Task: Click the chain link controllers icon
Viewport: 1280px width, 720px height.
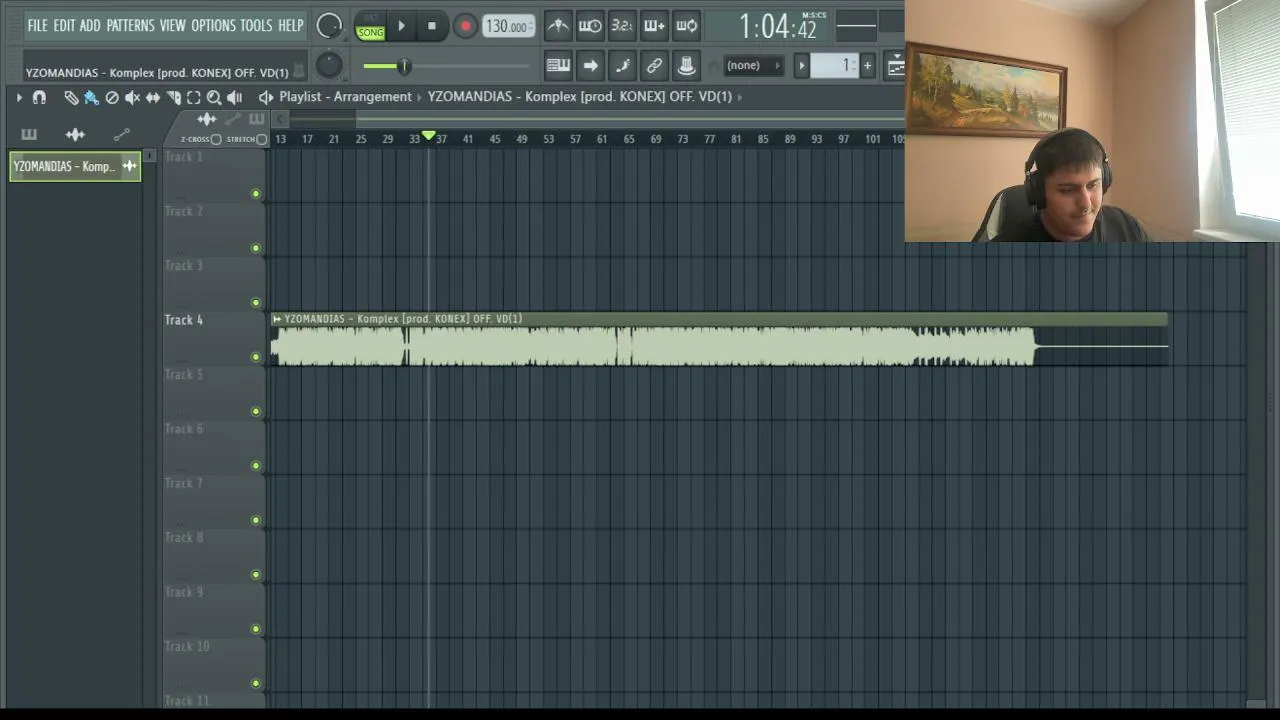Action: click(654, 66)
